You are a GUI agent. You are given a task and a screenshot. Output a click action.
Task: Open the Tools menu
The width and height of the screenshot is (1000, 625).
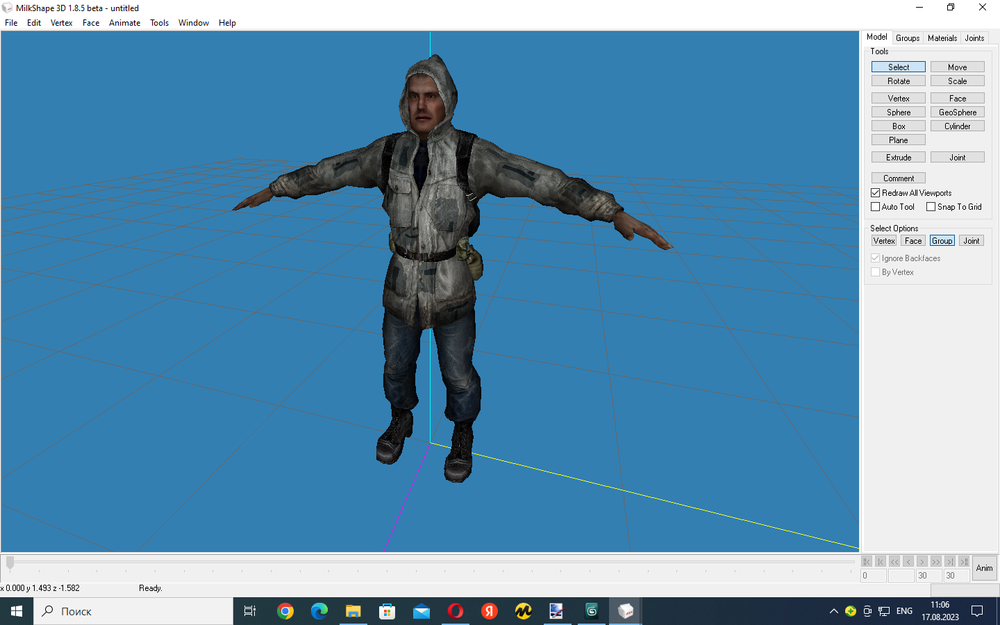click(x=158, y=22)
